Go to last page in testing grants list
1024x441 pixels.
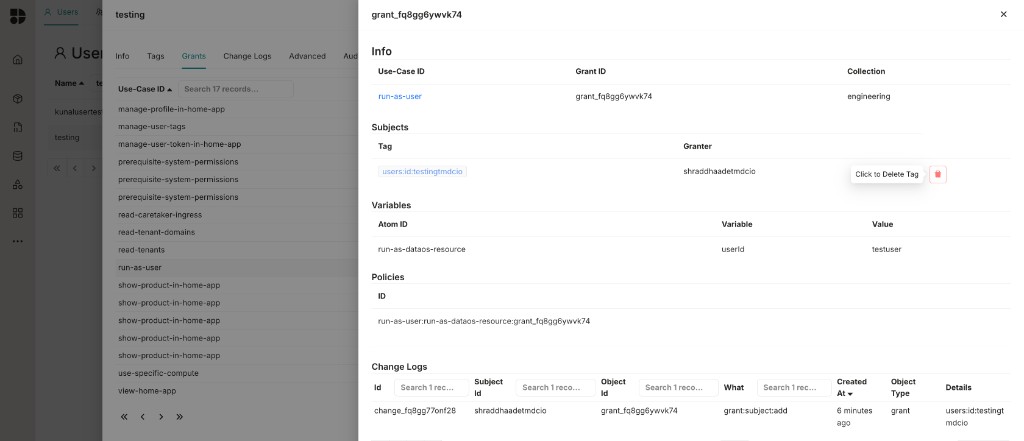coord(180,417)
